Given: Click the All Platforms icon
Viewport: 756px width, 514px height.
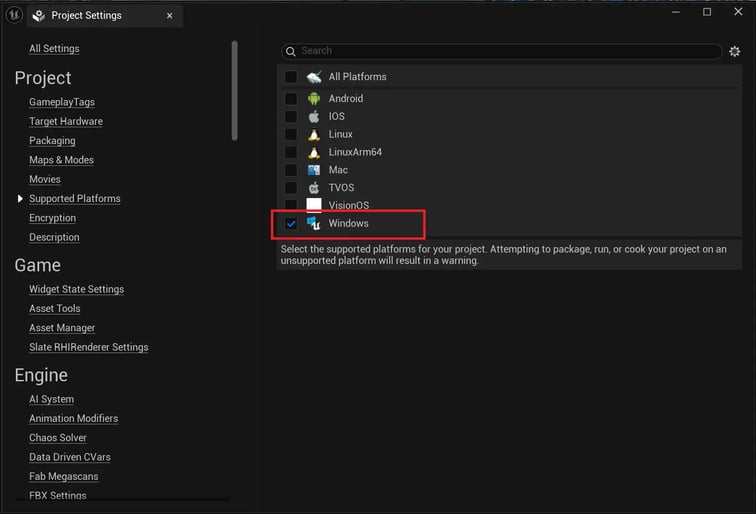Looking at the screenshot, I should click(314, 77).
